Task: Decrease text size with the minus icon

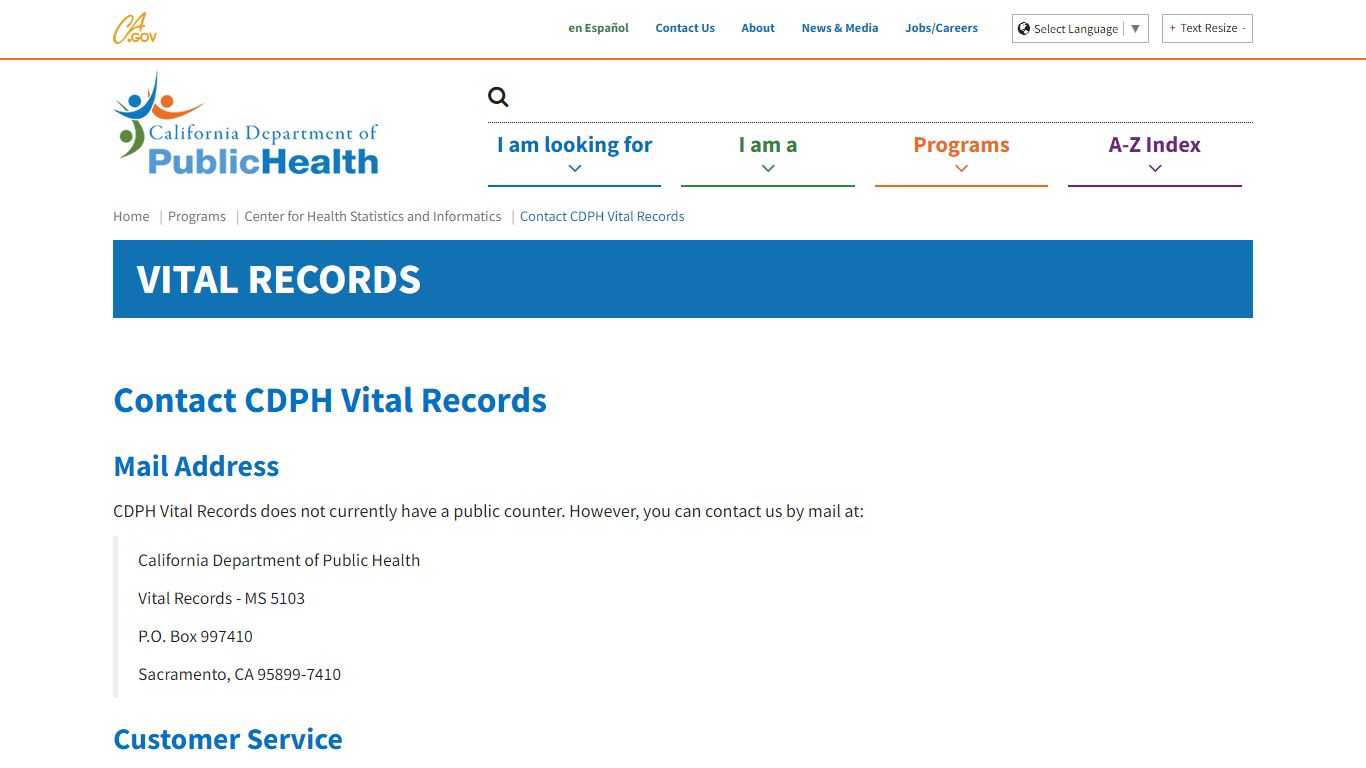Action: pyautogui.click(x=1242, y=28)
